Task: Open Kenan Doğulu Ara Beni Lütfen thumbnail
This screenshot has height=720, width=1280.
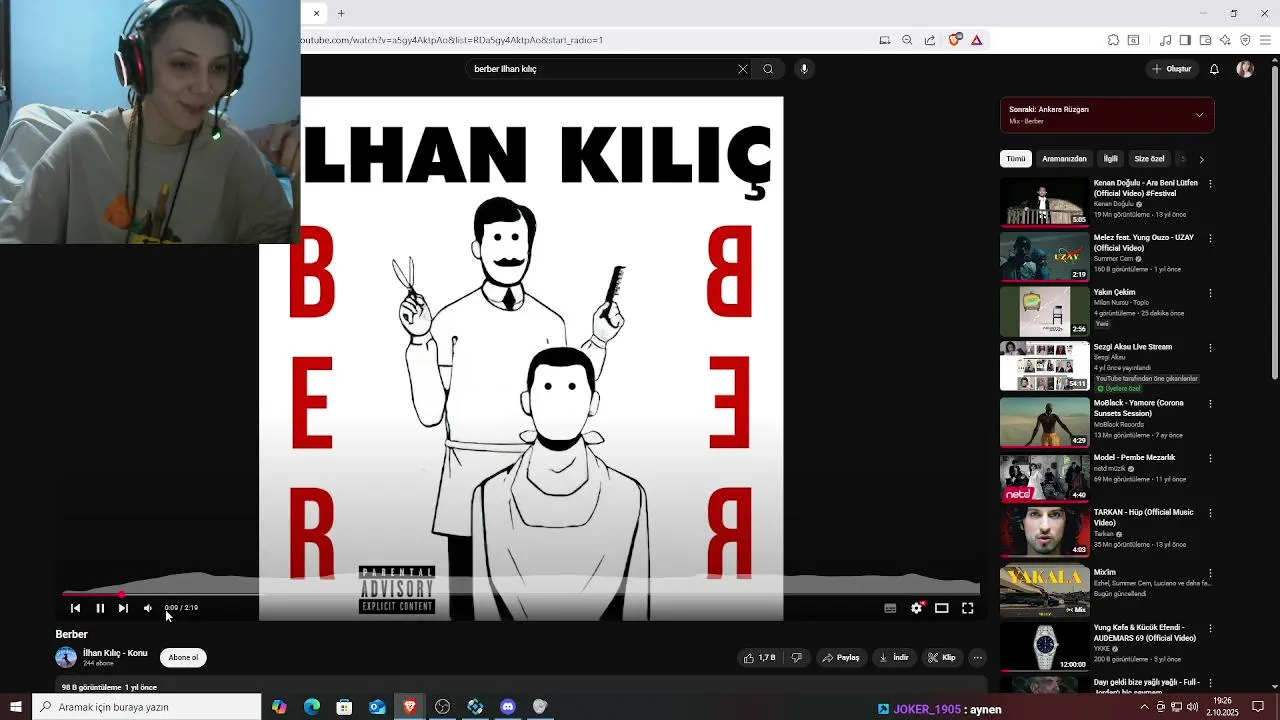Action: (1044, 202)
